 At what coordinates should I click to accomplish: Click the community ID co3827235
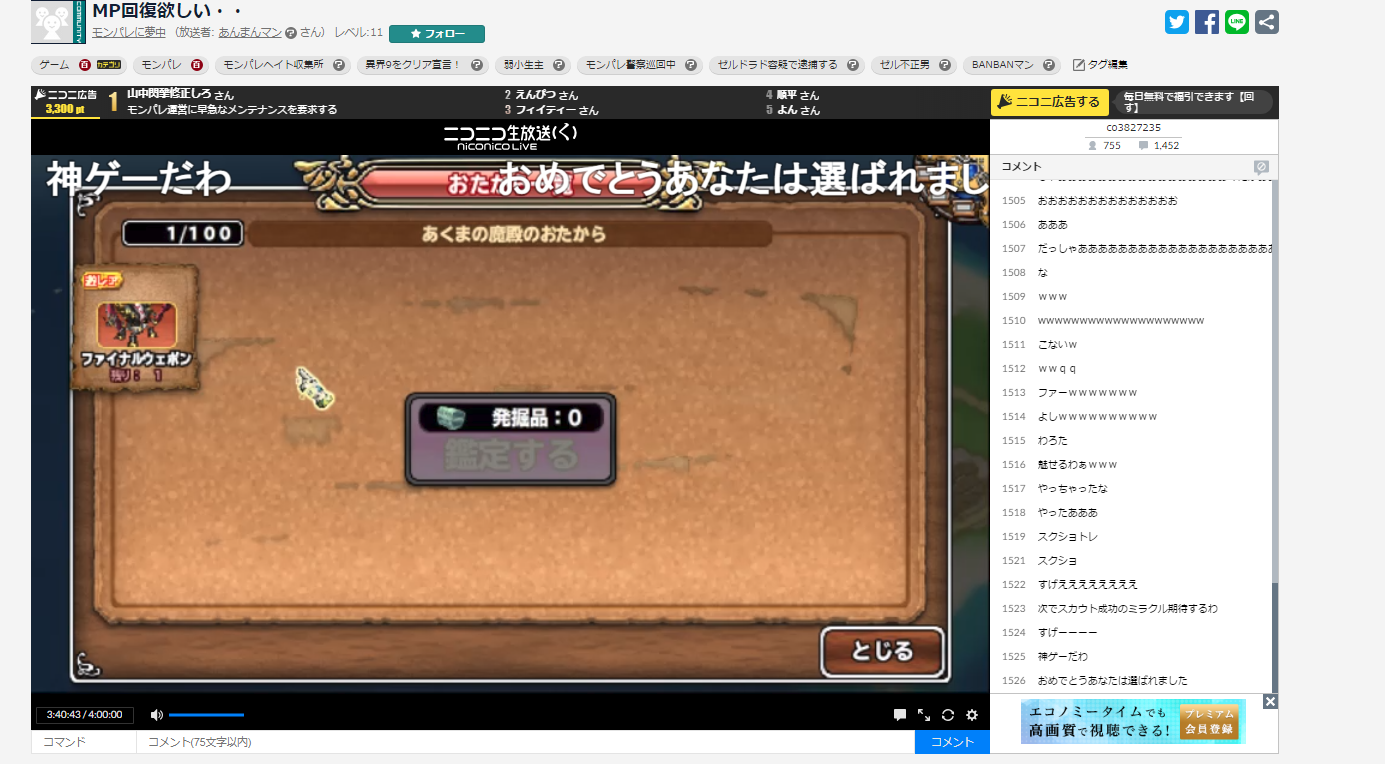coord(1134,128)
